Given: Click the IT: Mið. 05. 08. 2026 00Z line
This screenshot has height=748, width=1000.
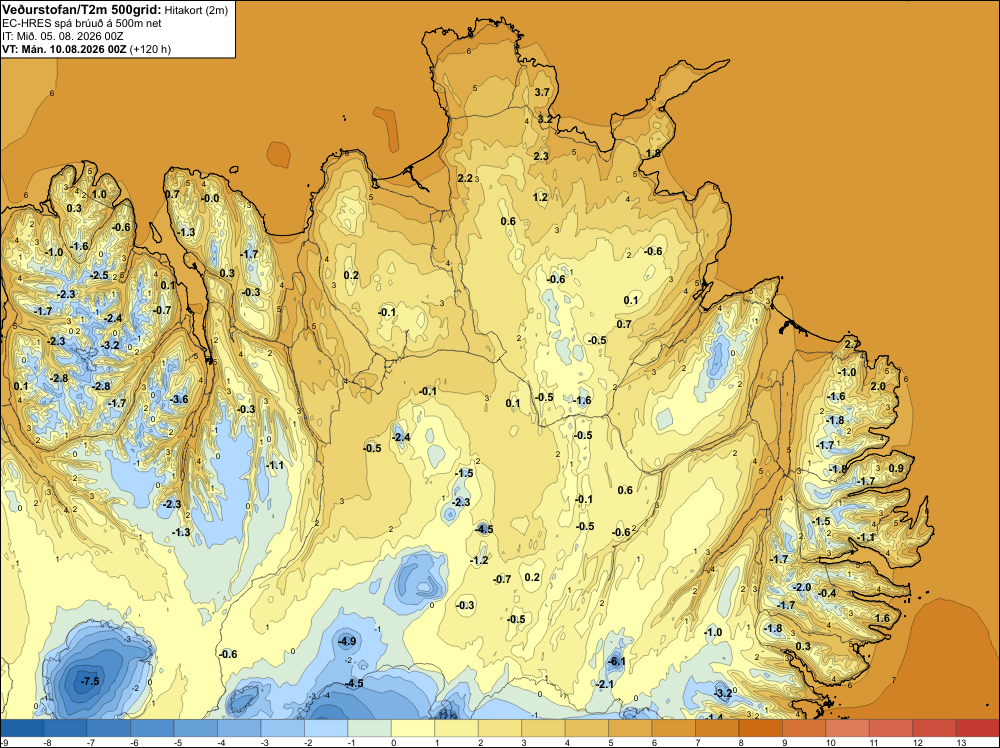Looking at the screenshot, I should [x=62, y=36].
